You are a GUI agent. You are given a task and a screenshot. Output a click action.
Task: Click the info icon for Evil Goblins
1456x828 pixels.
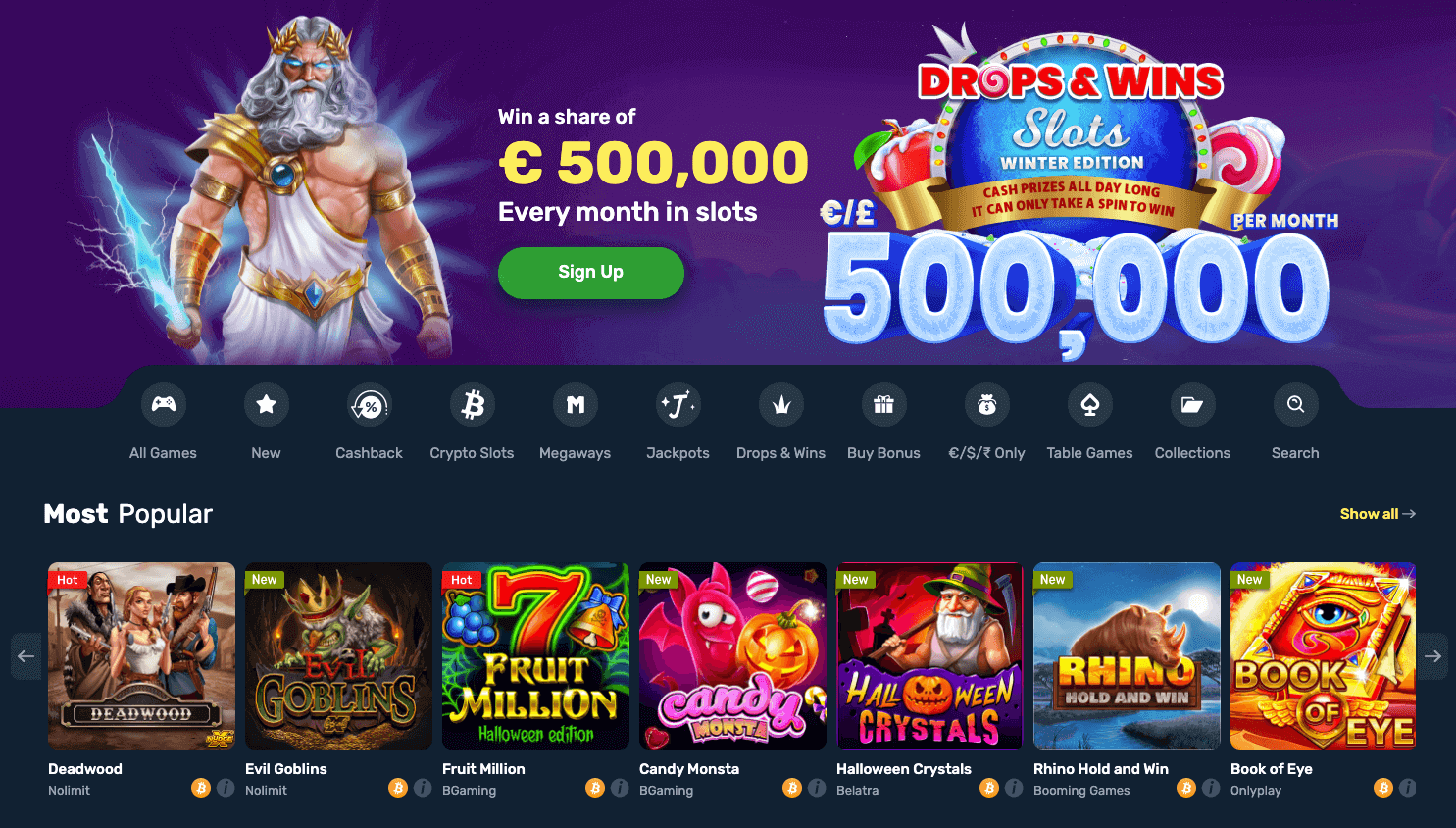(423, 788)
